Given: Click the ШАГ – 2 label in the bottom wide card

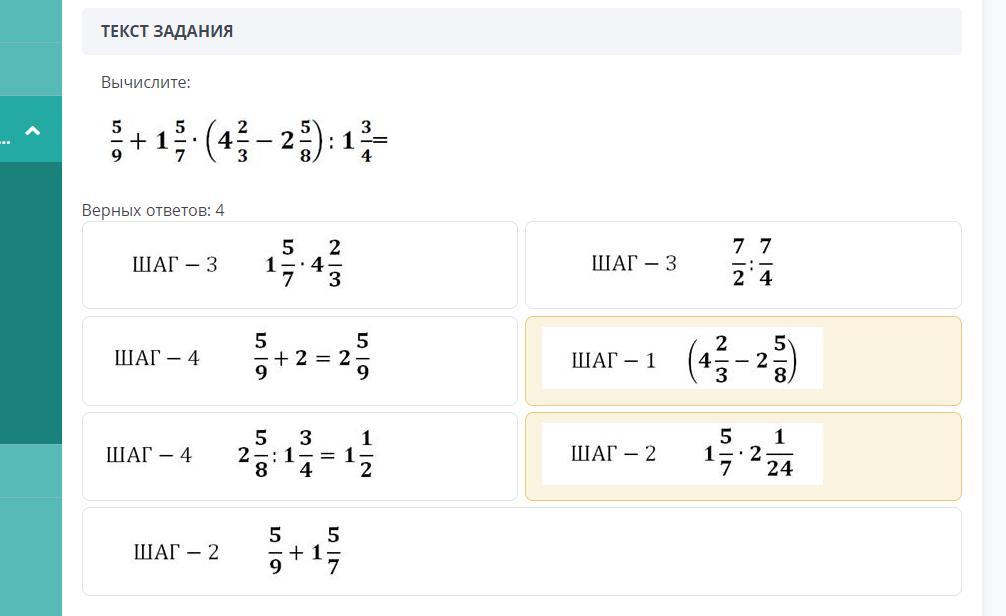Looking at the screenshot, I should pos(176,552).
